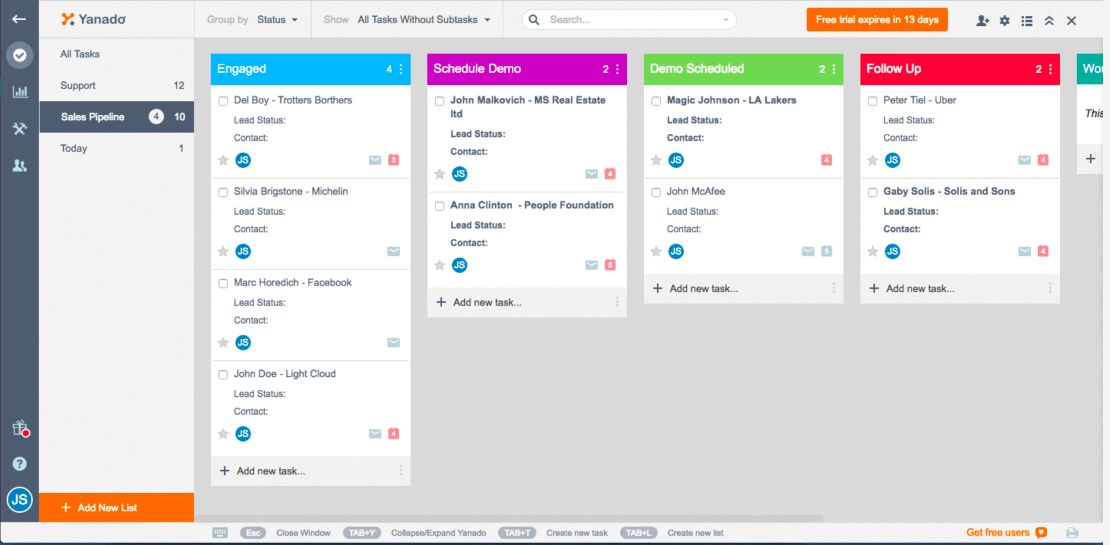
Task: Click JS assignee avatar on John Malkovich card
Action: tap(459, 173)
